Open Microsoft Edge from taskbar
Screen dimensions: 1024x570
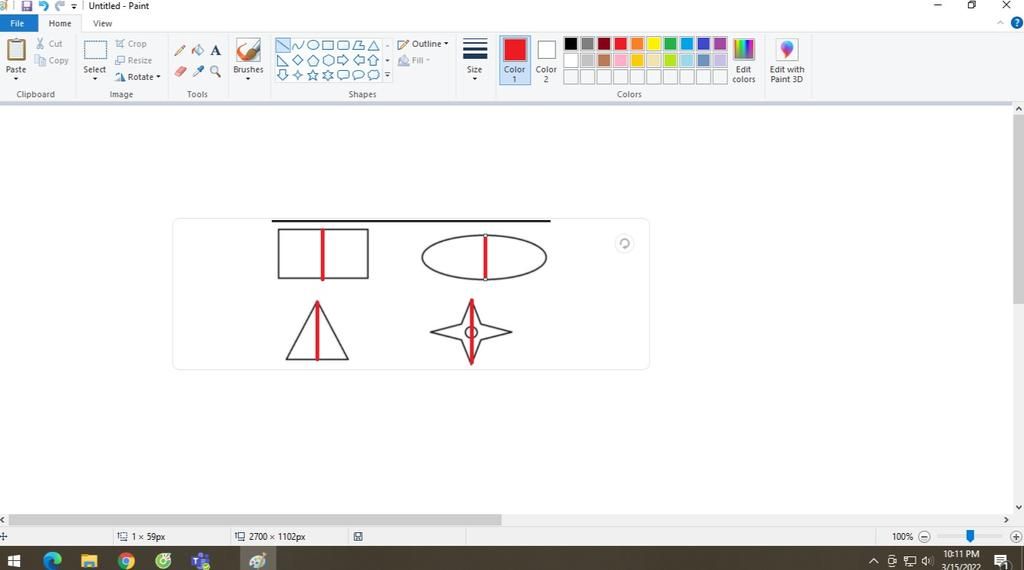(52, 560)
